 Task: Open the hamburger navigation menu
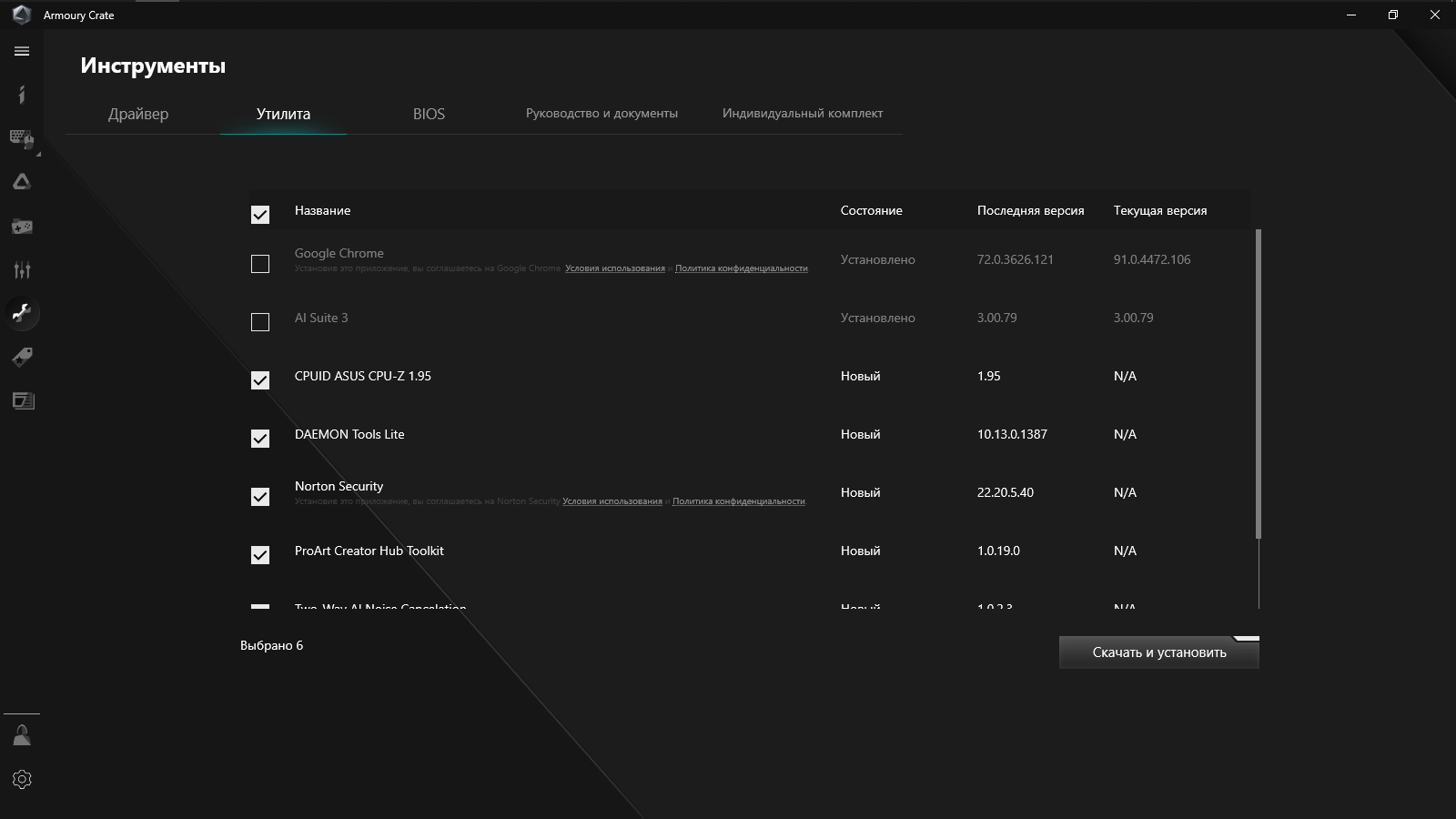coord(22,52)
